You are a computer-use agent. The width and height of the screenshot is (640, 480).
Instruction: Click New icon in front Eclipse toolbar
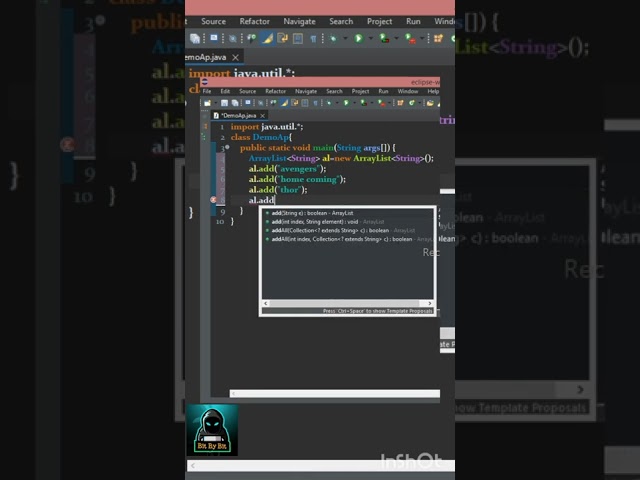[207, 103]
